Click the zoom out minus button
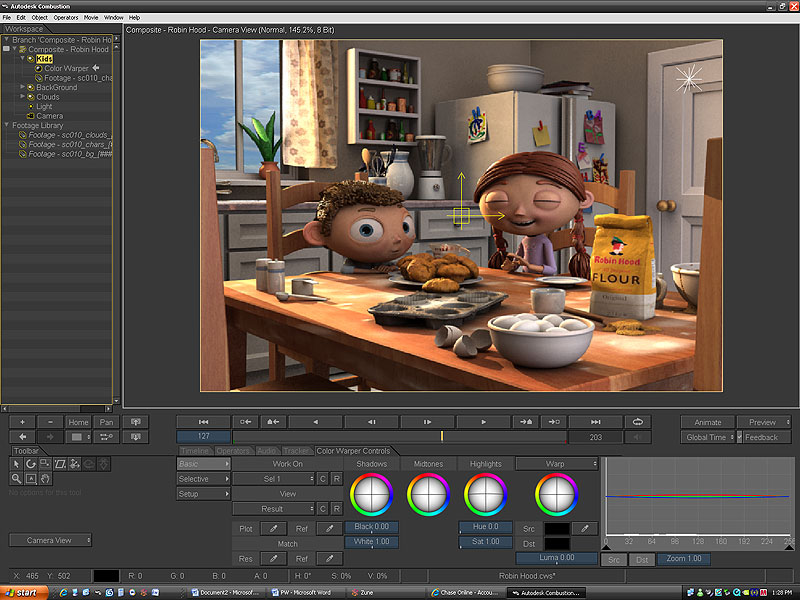This screenshot has width=800, height=600. point(50,422)
